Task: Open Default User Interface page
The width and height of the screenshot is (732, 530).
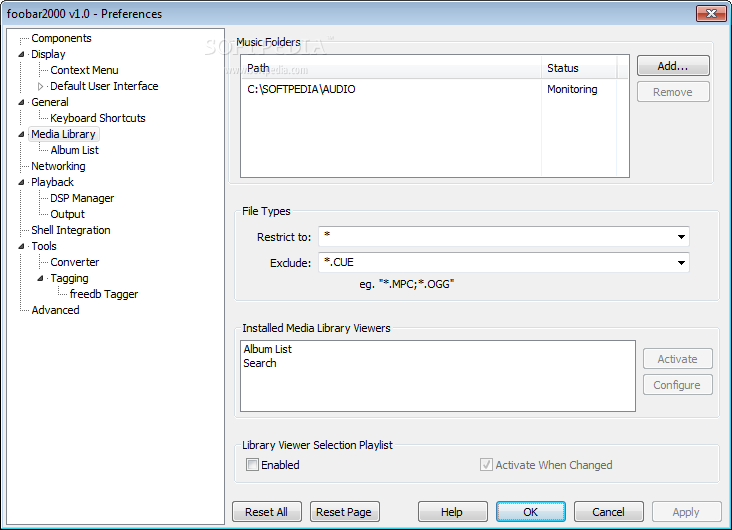Action: coord(104,86)
